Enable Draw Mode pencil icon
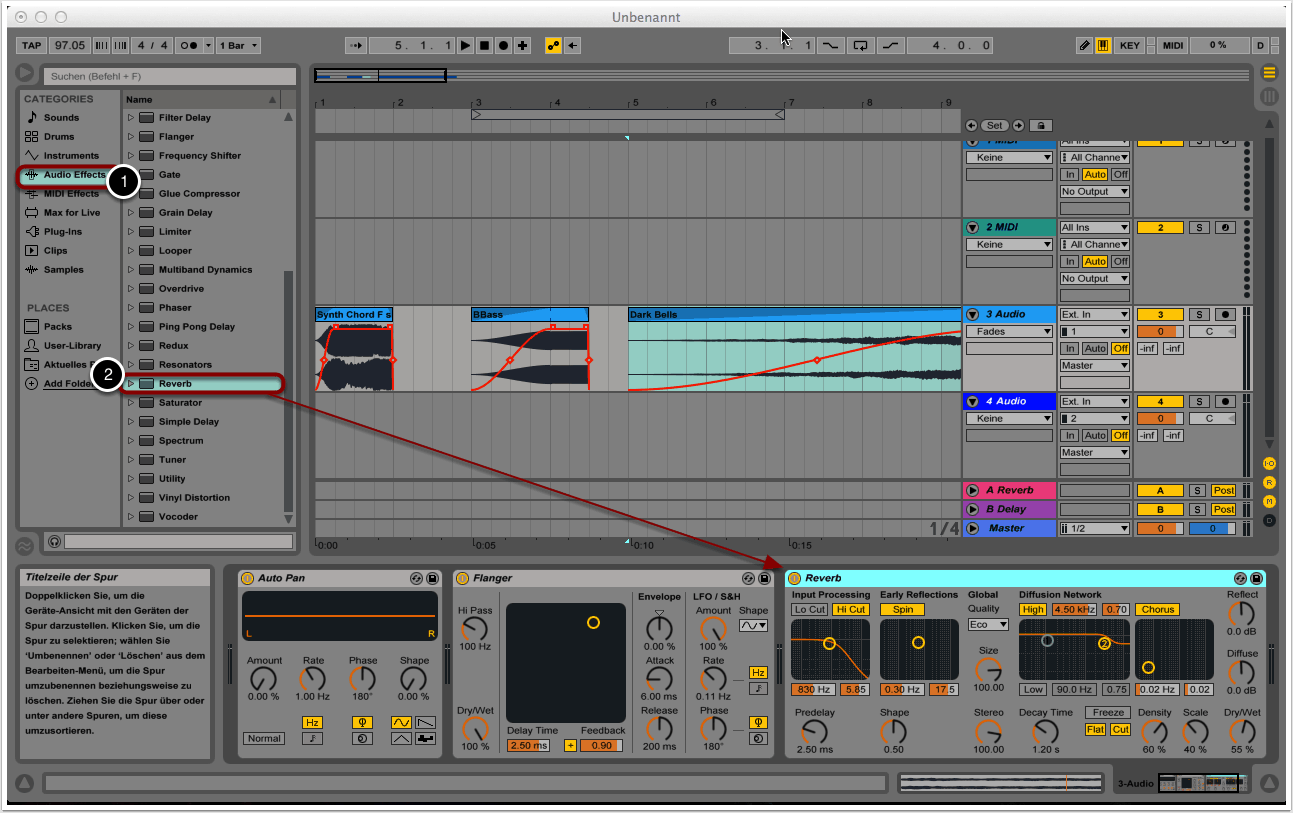Screen dimensions: 1293x813 (x=1085, y=46)
